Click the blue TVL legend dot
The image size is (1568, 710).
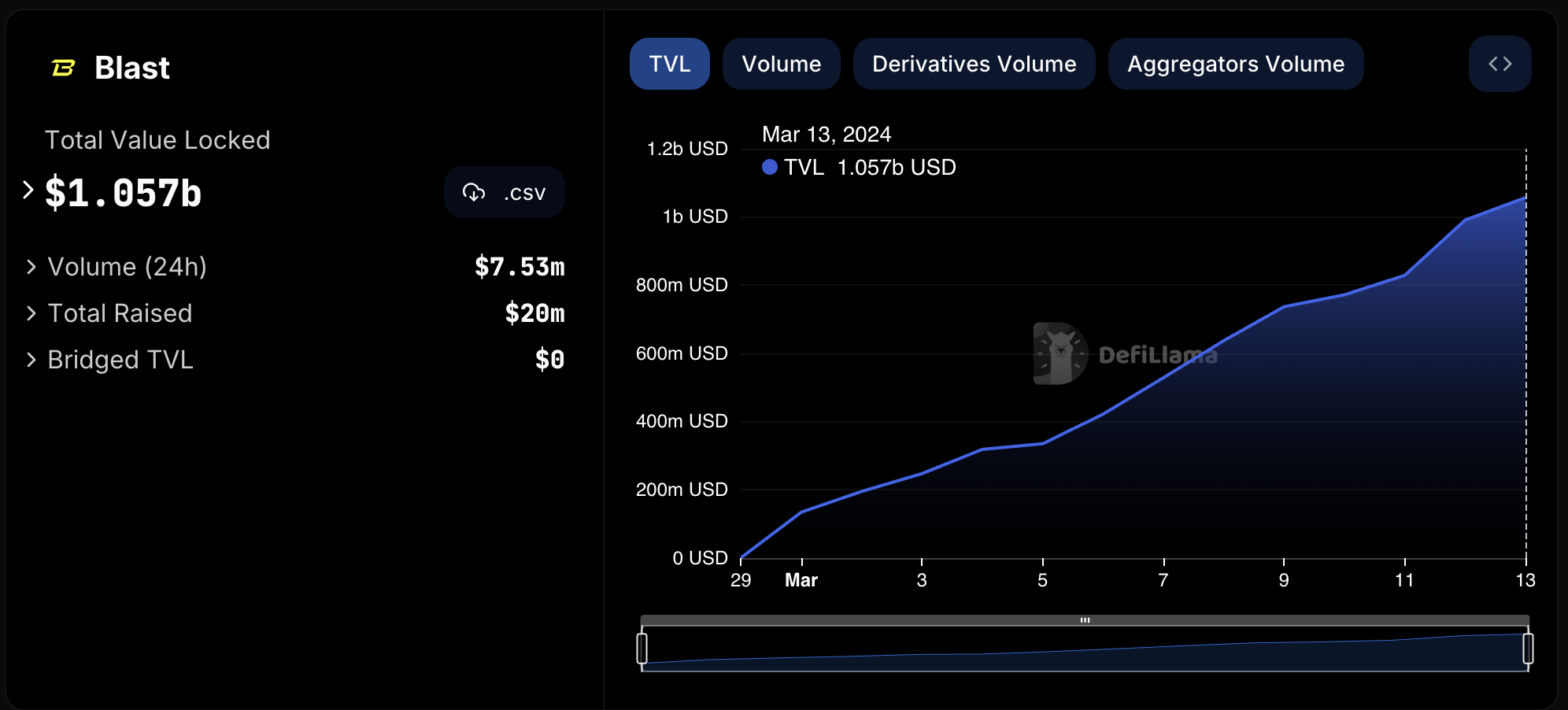770,167
